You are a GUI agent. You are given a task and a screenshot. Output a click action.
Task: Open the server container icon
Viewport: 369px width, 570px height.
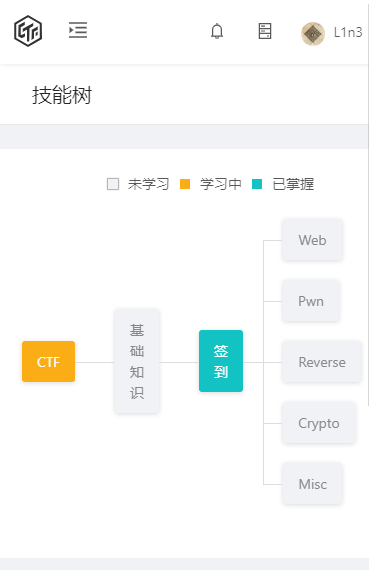[x=265, y=31]
